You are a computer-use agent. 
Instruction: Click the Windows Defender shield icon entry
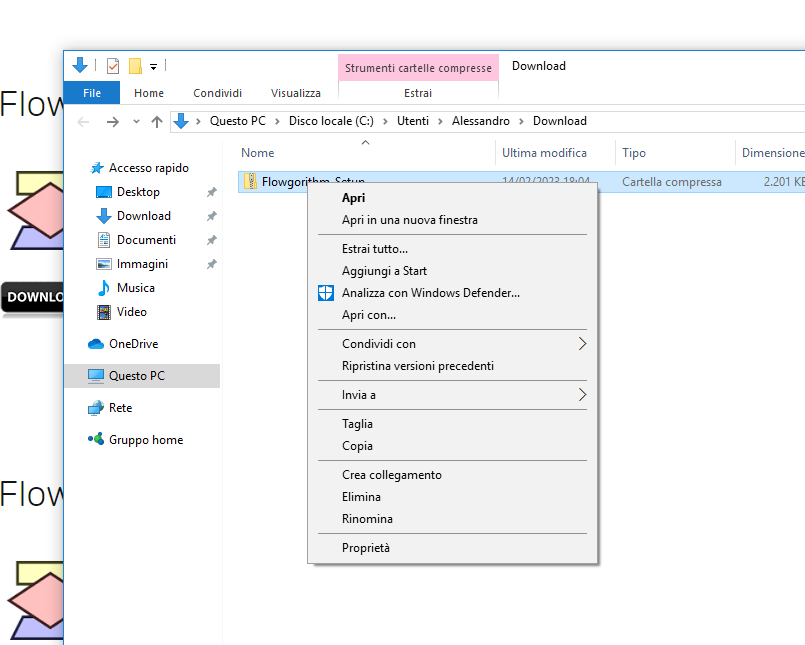(x=325, y=293)
